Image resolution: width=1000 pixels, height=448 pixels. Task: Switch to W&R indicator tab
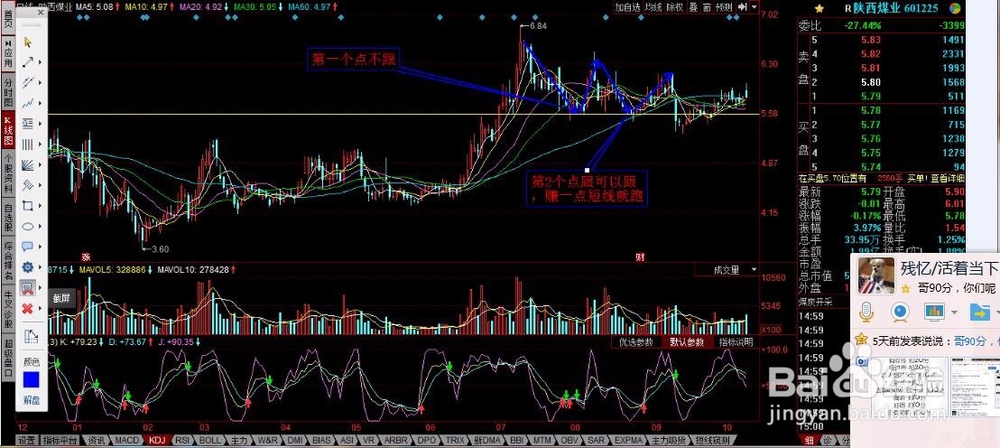[267, 440]
